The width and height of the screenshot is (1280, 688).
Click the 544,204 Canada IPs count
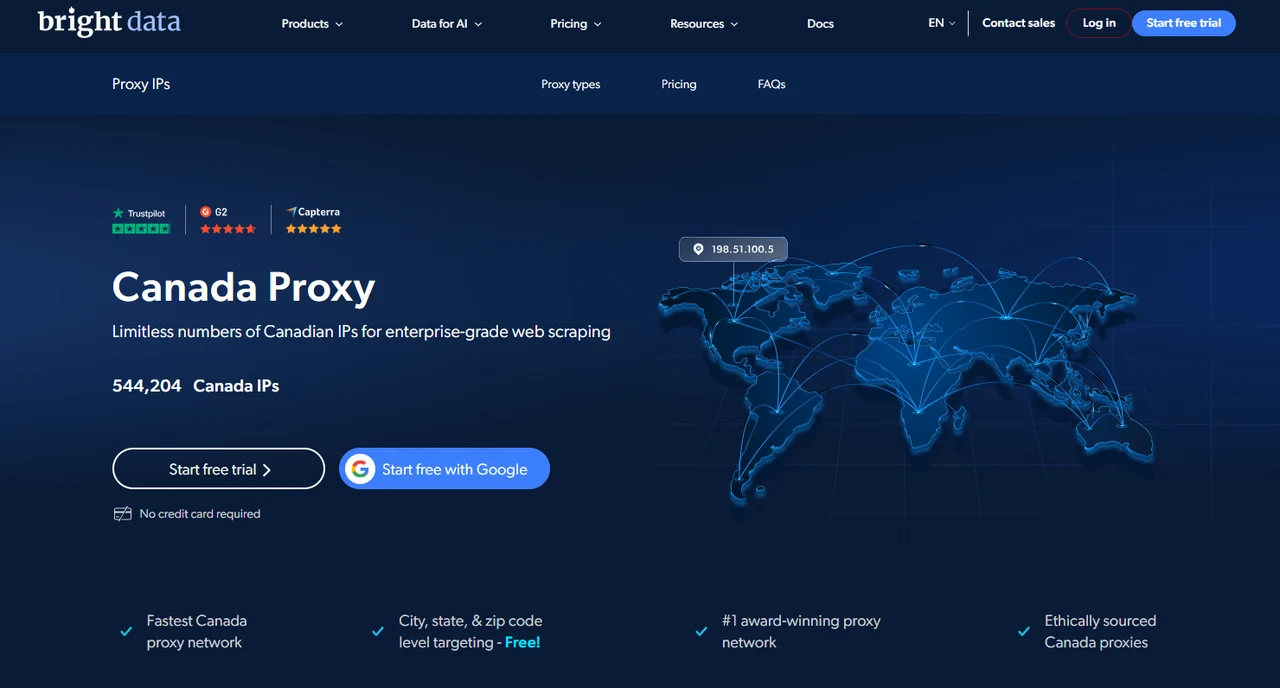point(196,386)
